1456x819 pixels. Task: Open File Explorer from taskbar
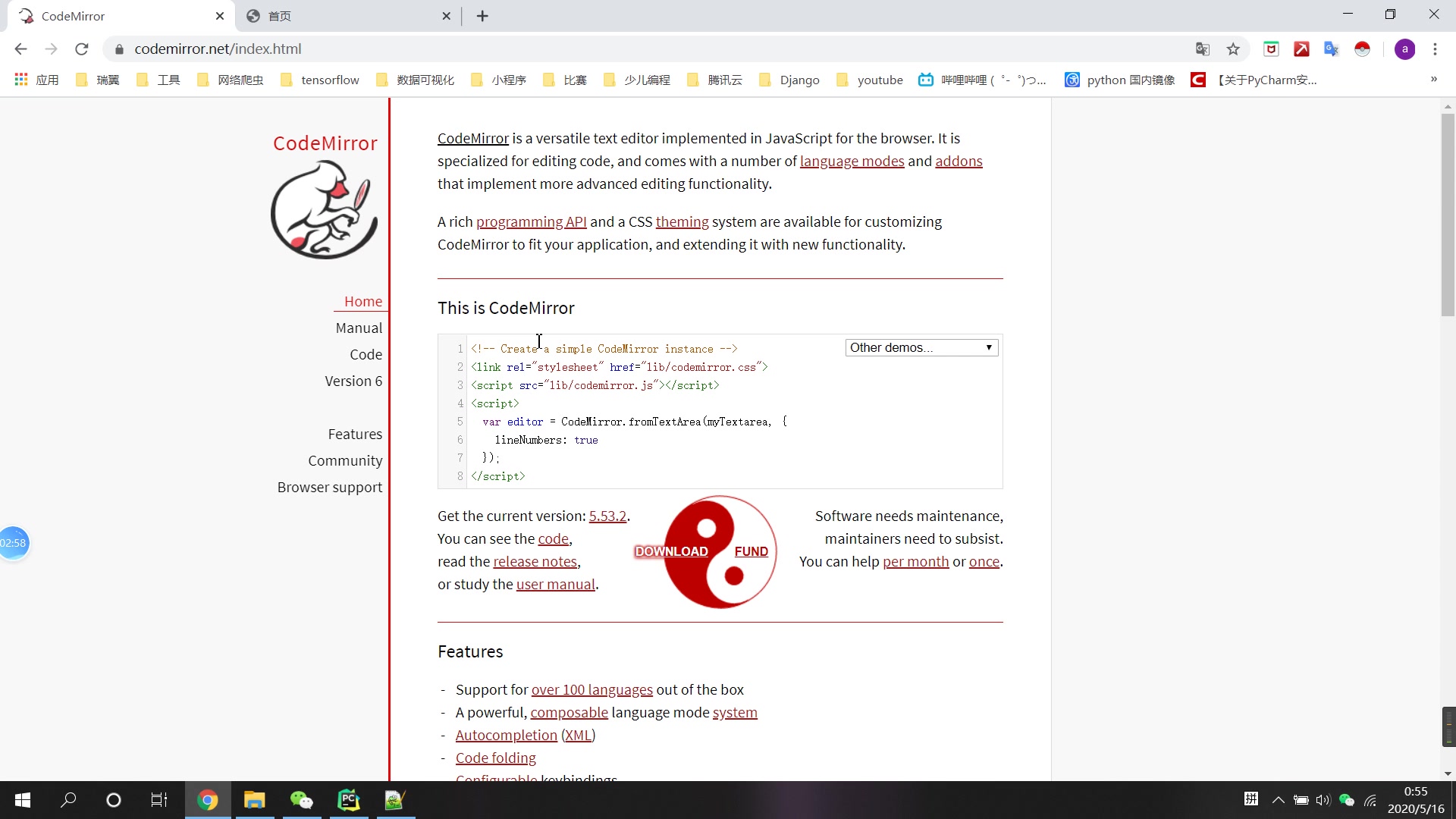254,800
